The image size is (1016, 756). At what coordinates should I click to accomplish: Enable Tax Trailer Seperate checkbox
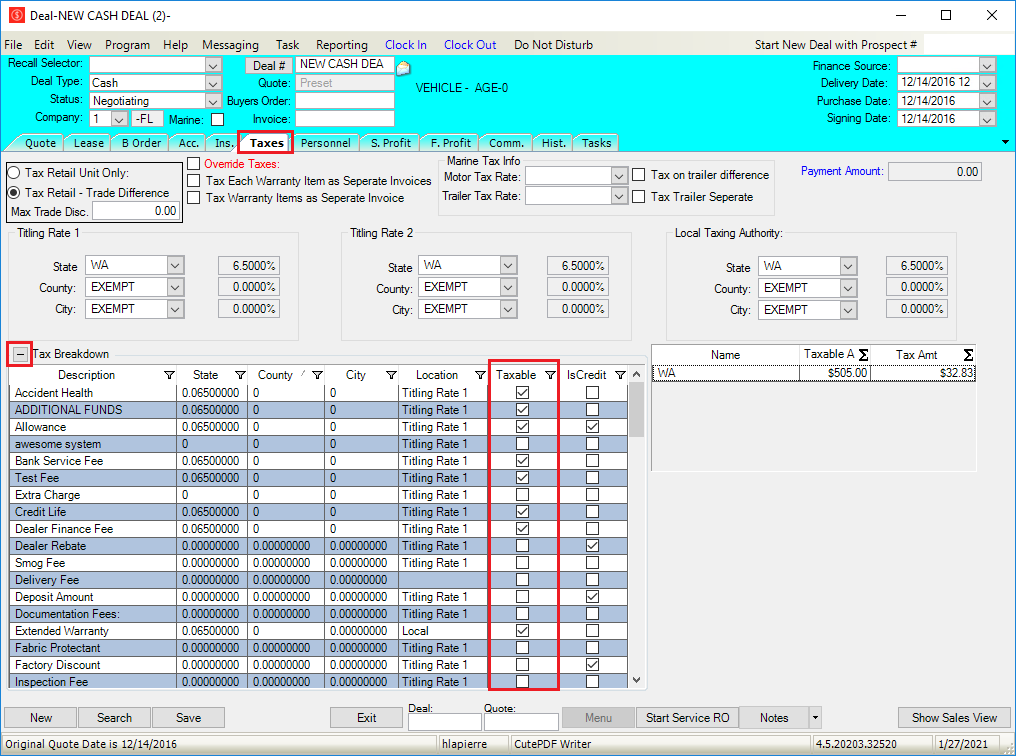point(638,196)
